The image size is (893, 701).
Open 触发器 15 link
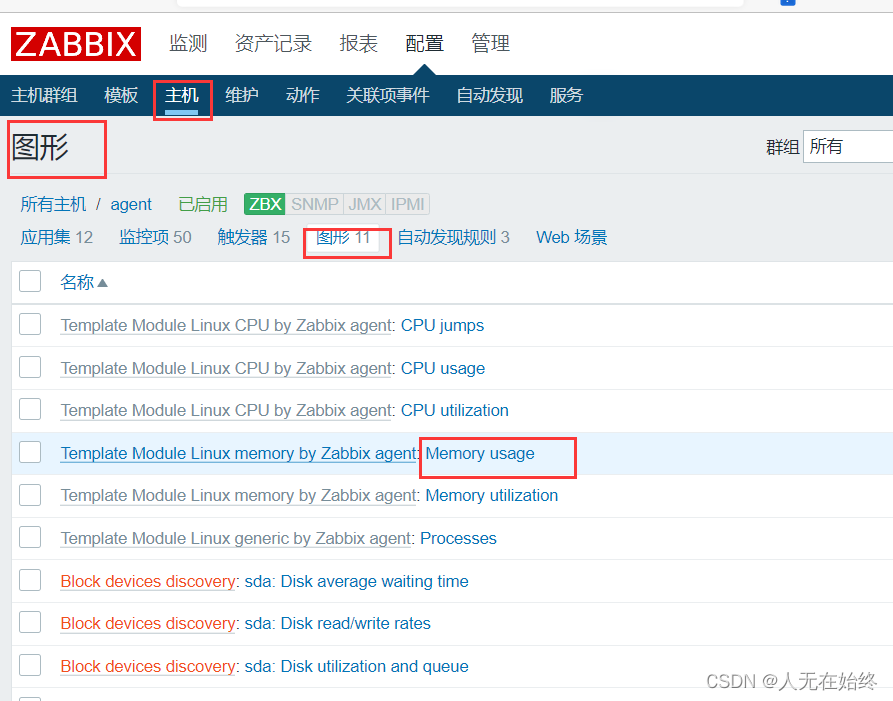click(254, 237)
